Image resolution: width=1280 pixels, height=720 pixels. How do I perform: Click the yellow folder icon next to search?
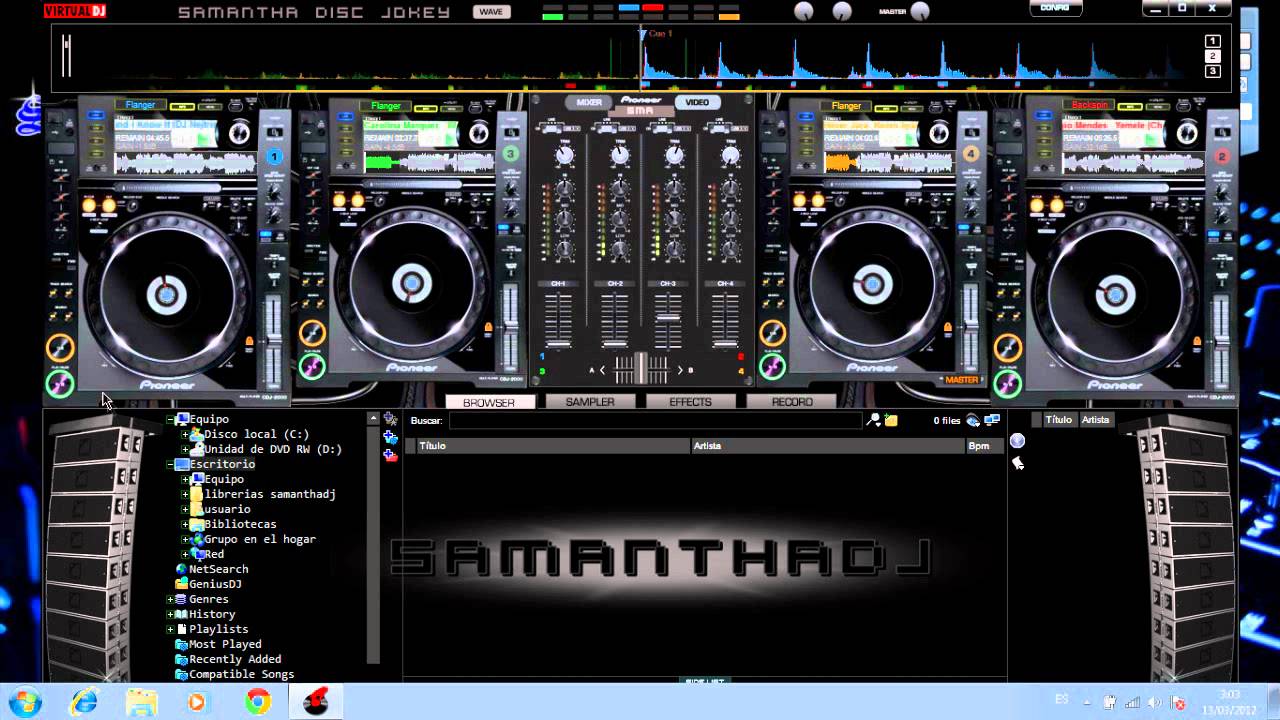pos(890,420)
